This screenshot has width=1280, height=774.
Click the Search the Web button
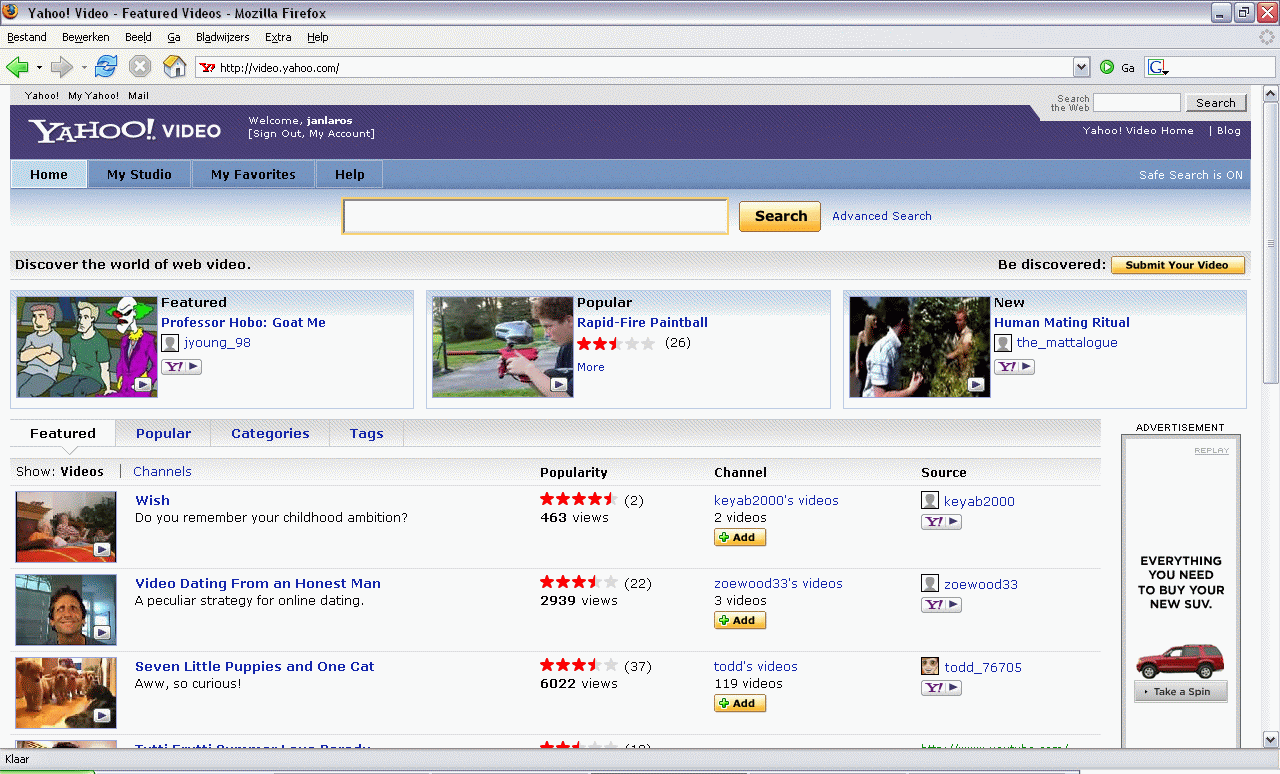click(x=1216, y=103)
